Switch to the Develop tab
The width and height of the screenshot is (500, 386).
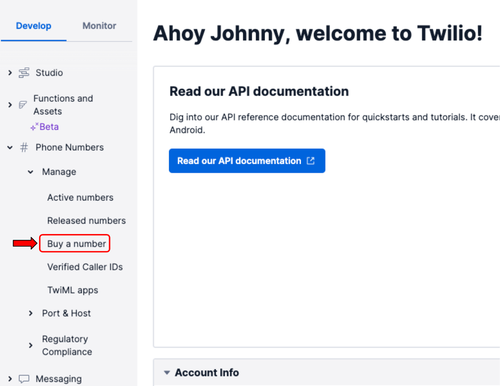tap(34, 26)
